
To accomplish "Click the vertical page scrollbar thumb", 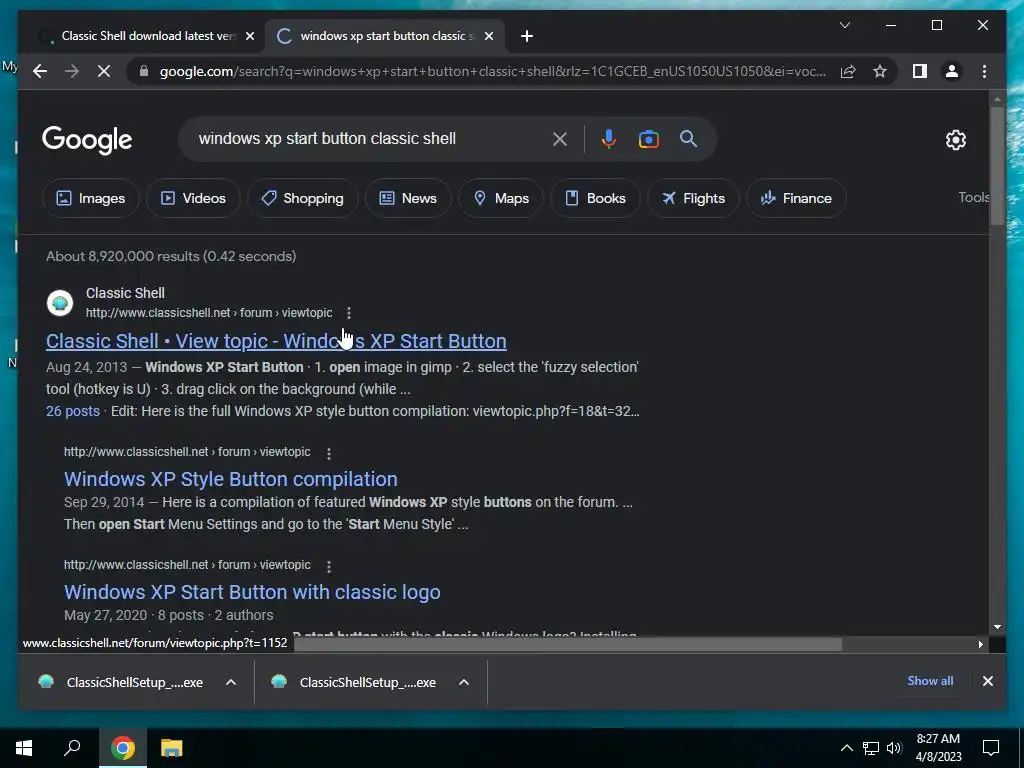I will click(x=997, y=166).
